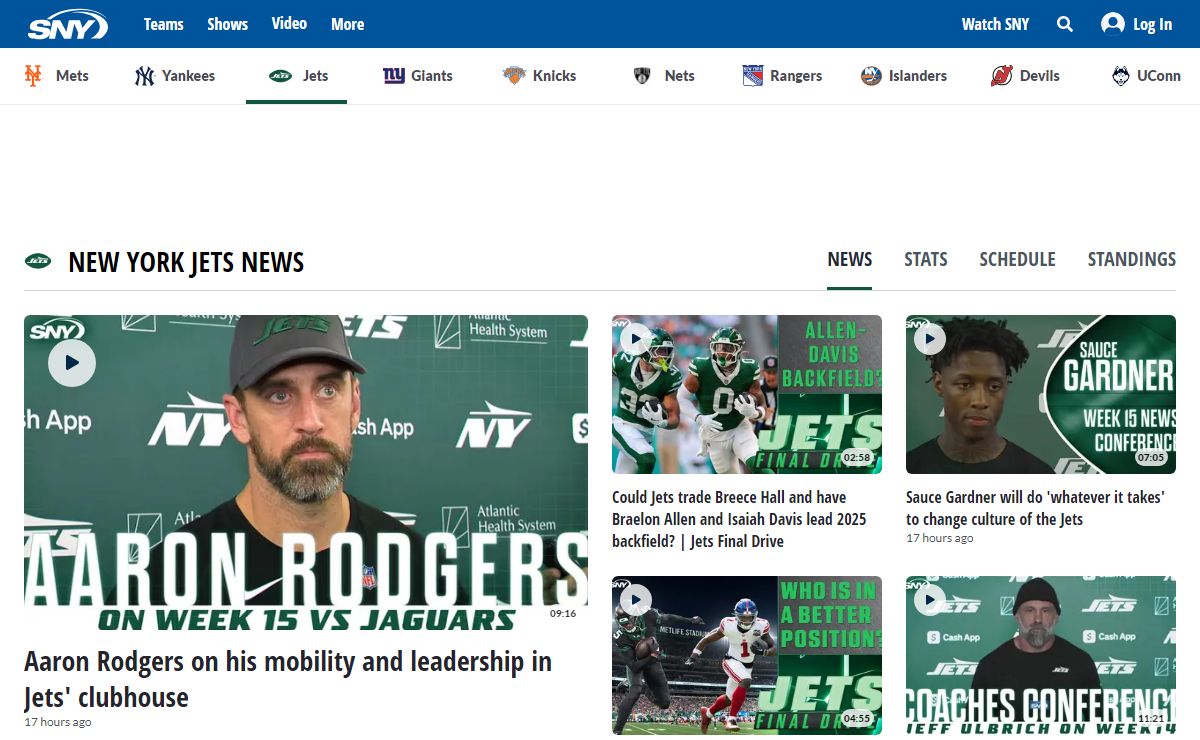The height and width of the screenshot is (740, 1200).
Task: Click the 02:58 duration label
Action: (x=857, y=457)
